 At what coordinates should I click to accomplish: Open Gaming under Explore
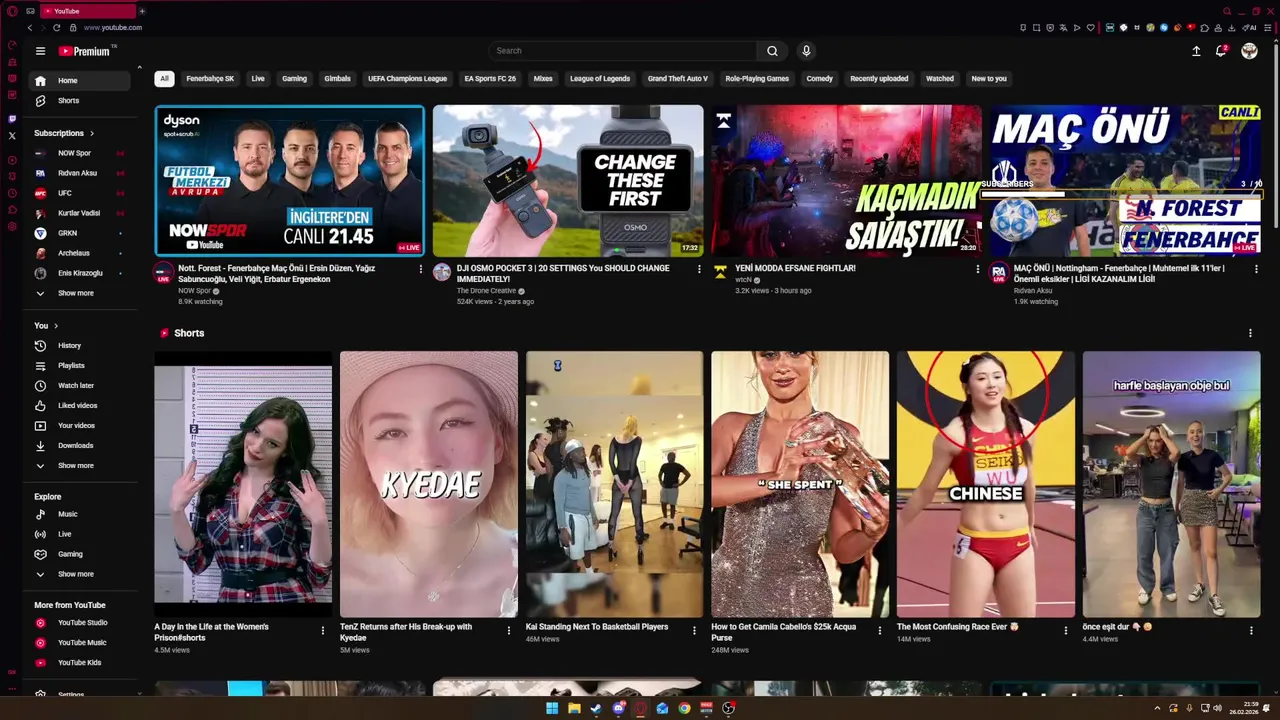[x=77, y=554]
